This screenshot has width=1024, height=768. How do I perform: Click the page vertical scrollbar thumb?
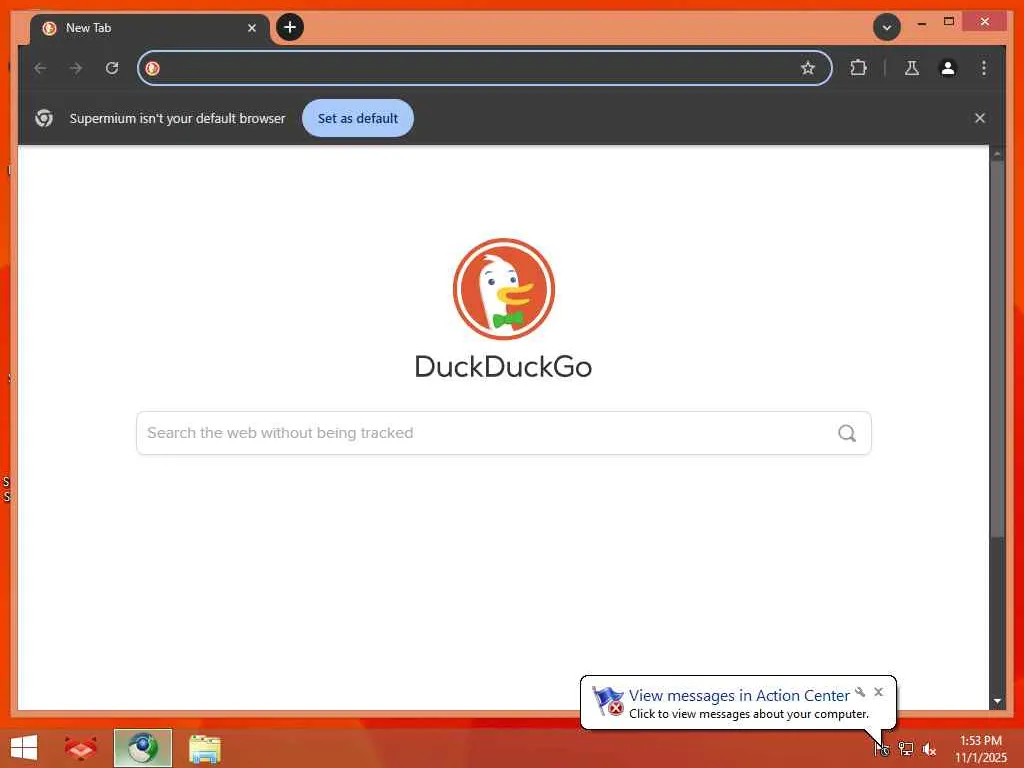(997, 349)
